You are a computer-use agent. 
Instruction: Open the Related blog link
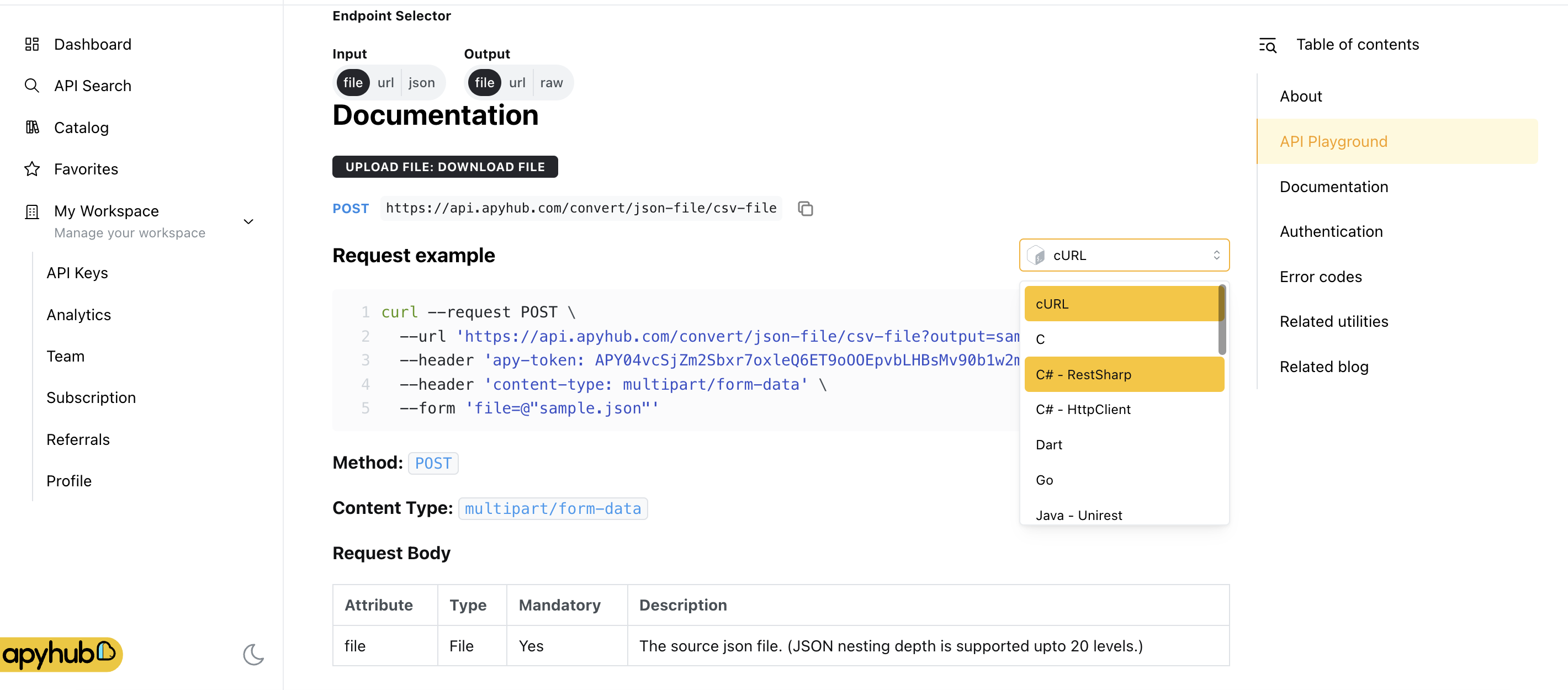1324,367
